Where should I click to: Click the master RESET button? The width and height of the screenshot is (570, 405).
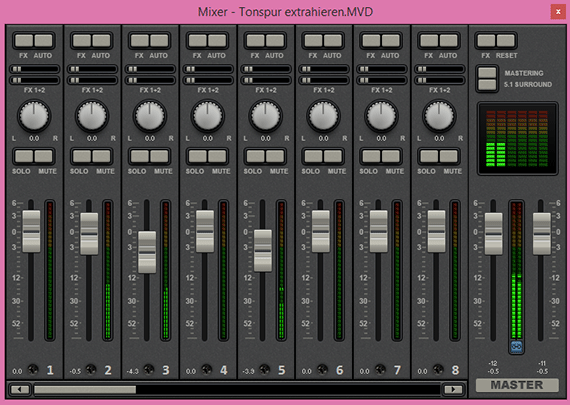506,41
